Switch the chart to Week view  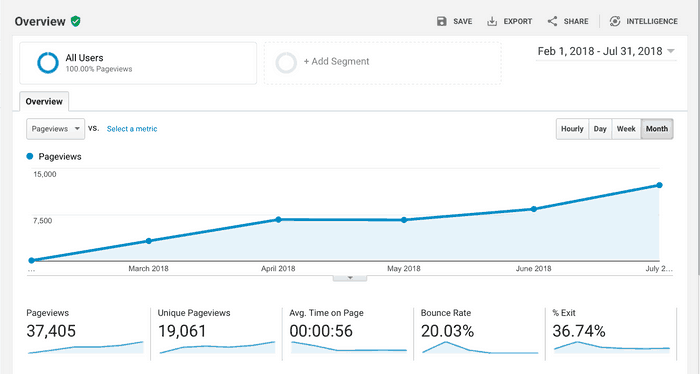[626, 129]
